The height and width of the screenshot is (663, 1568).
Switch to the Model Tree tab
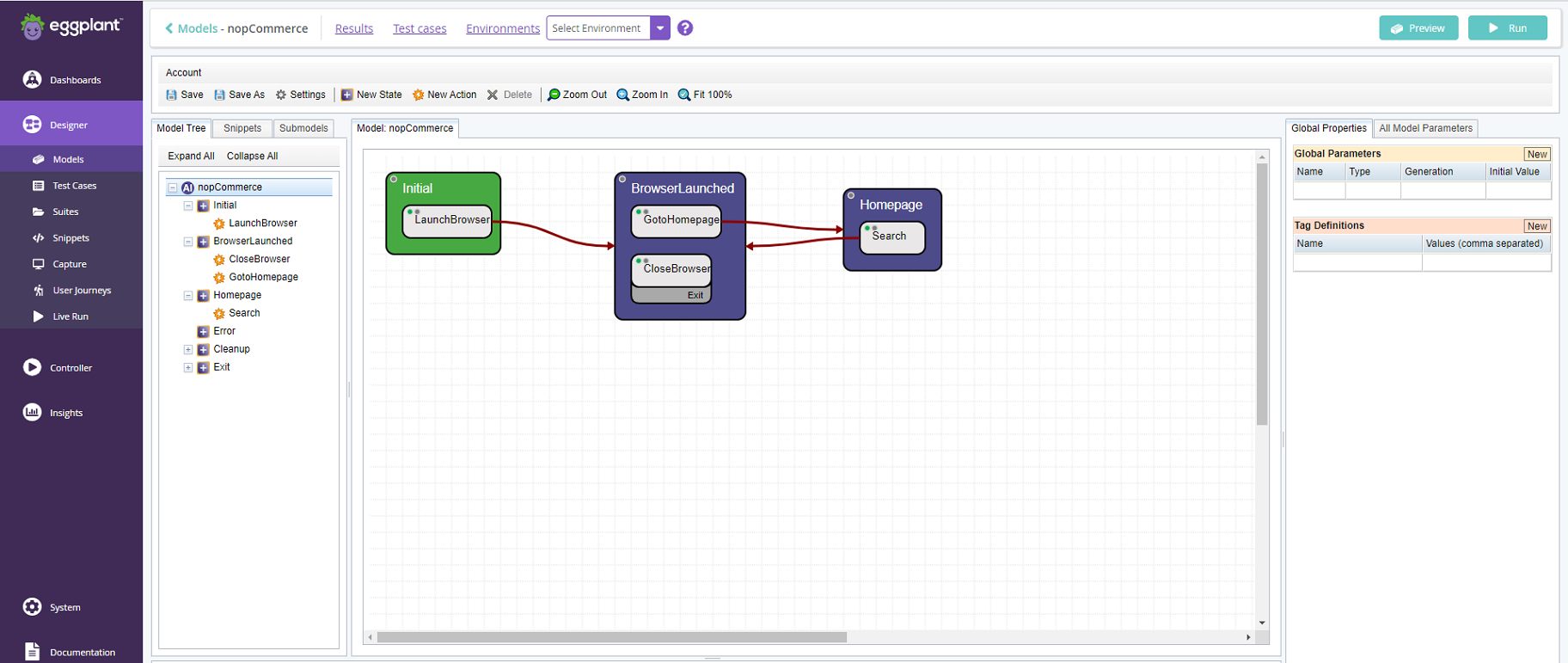tap(181, 128)
